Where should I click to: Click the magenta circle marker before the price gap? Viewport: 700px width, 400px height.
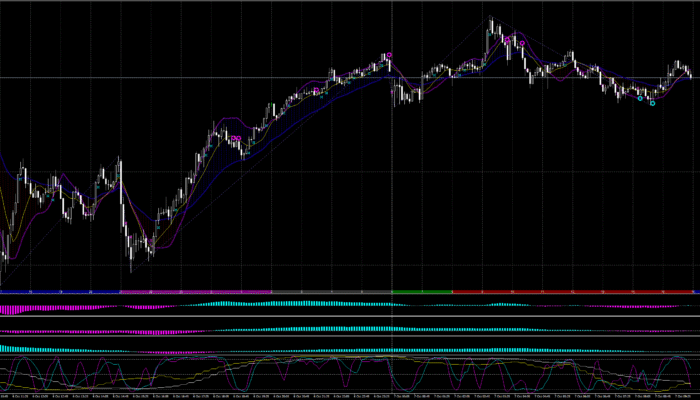pyautogui.click(x=387, y=56)
